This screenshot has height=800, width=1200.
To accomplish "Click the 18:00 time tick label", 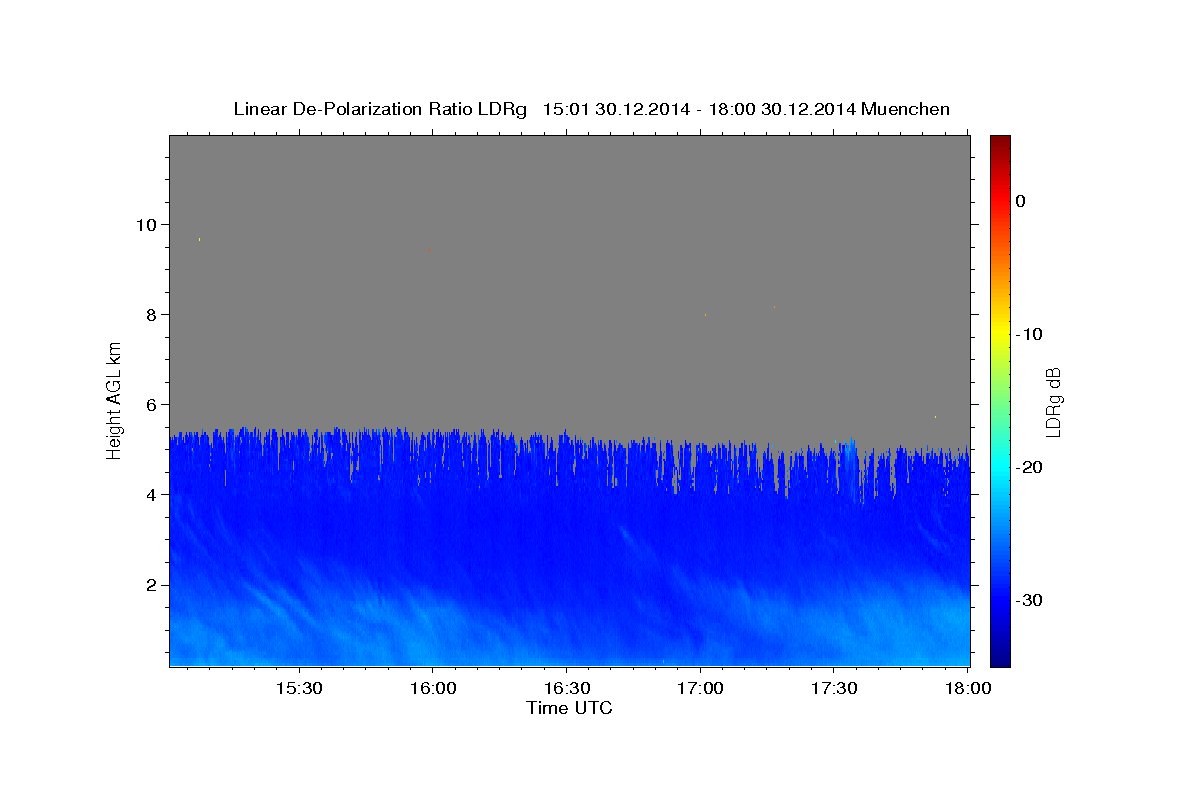I will click(x=968, y=689).
